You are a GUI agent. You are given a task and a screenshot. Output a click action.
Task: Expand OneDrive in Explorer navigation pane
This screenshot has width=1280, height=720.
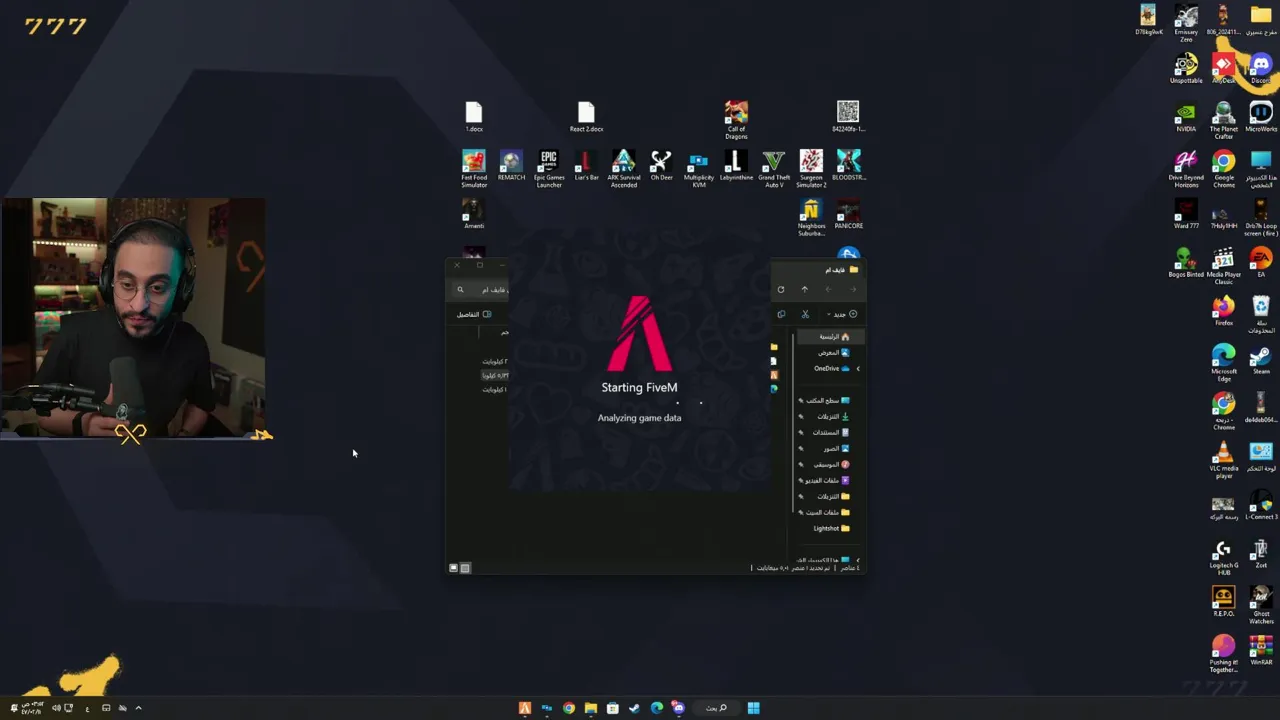[857, 369]
